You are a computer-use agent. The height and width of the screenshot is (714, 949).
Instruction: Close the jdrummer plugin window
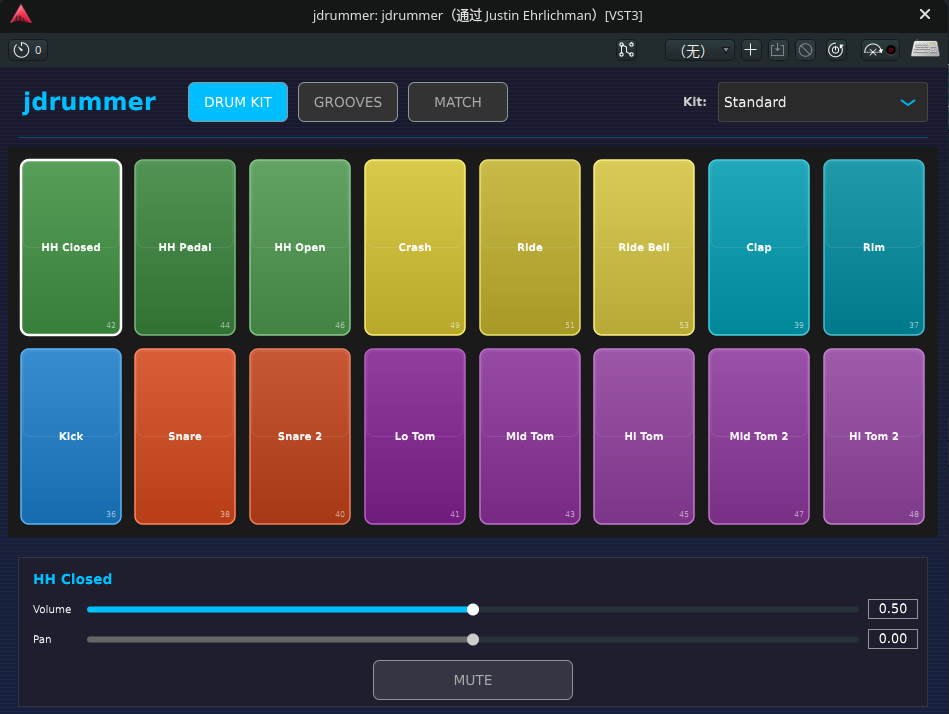[x=925, y=14]
